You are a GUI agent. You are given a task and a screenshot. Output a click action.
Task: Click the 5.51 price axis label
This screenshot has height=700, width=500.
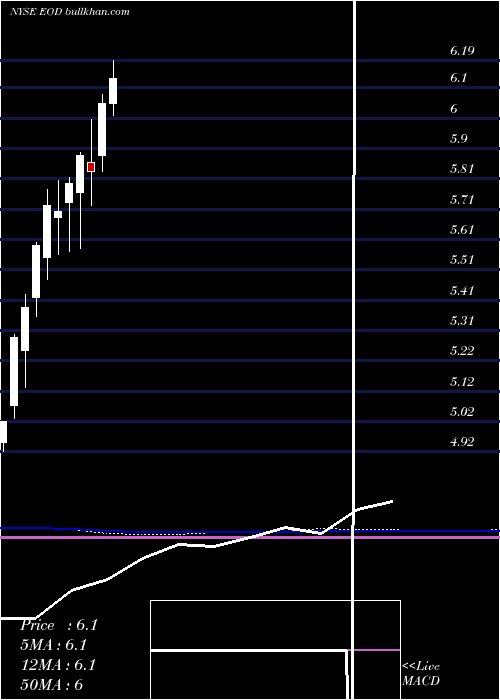click(x=462, y=260)
